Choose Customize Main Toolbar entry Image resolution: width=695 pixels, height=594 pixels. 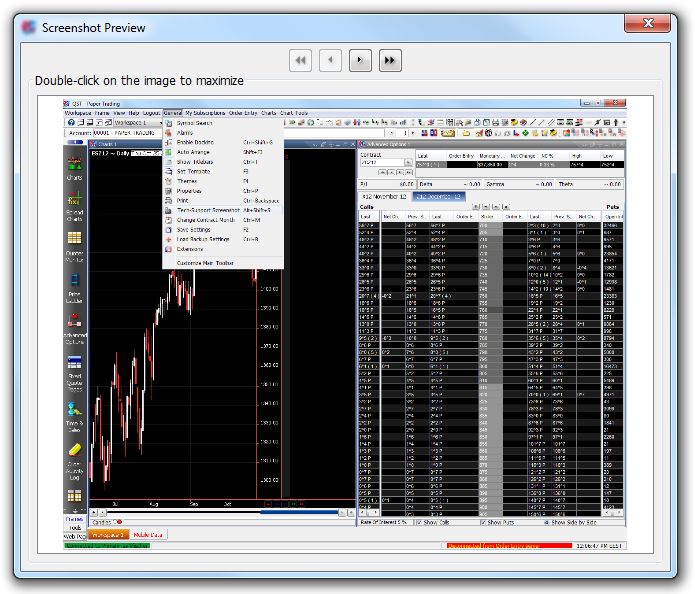coord(223,263)
